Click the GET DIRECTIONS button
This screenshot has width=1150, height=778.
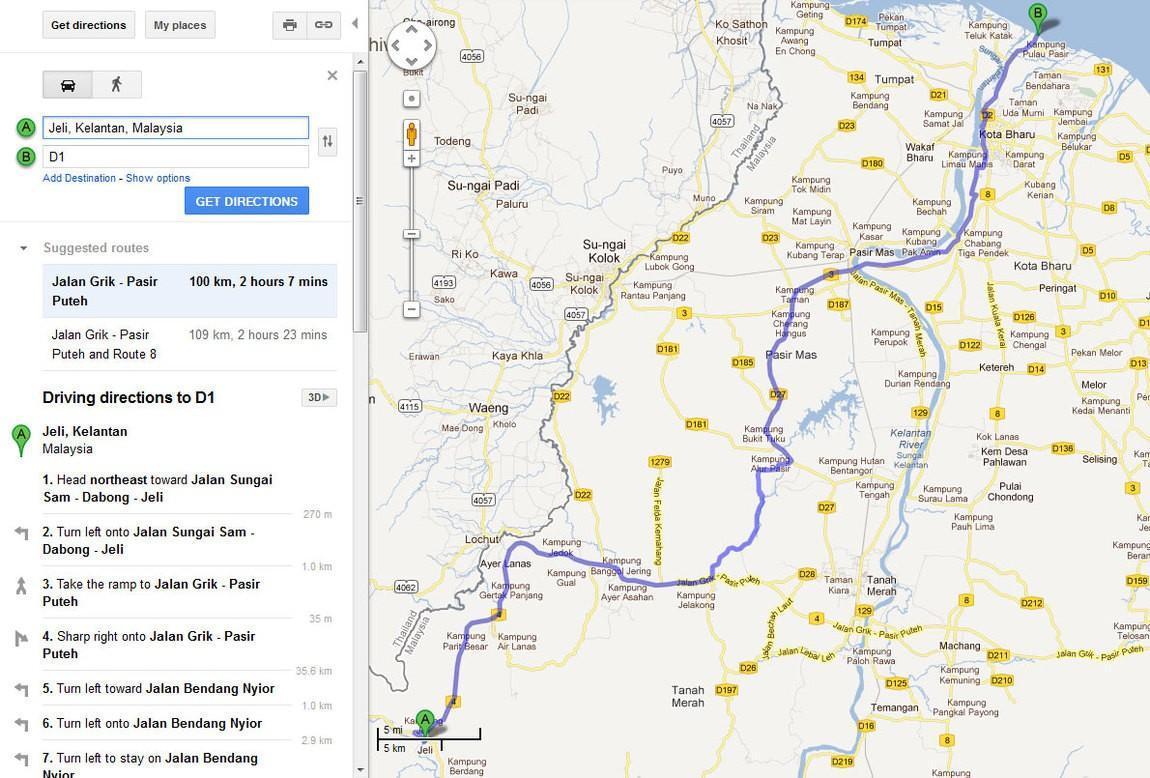click(x=246, y=201)
